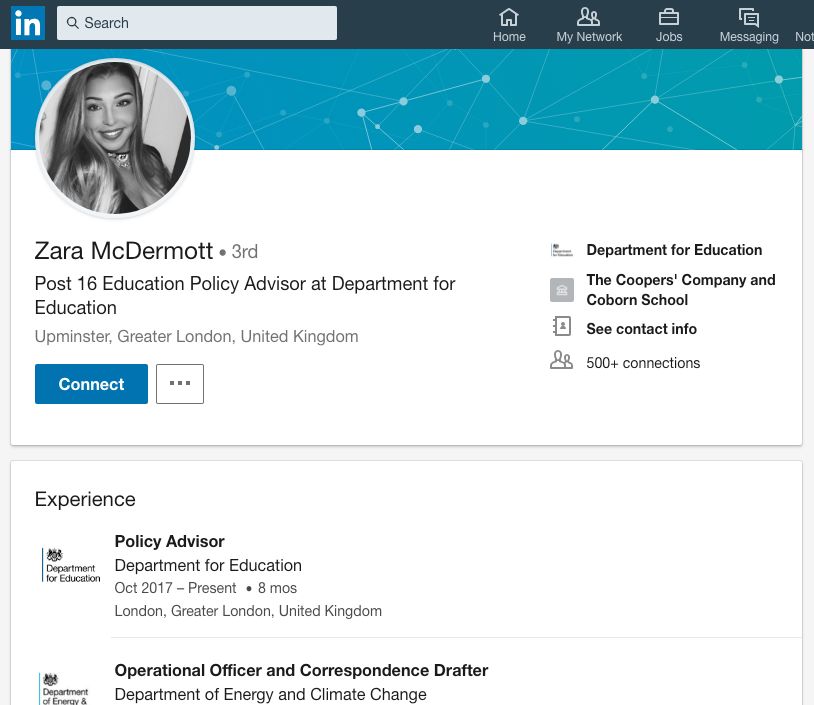
Task: Click the Post 16 Education Policy Advisor headline
Action: [x=245, y=295]
